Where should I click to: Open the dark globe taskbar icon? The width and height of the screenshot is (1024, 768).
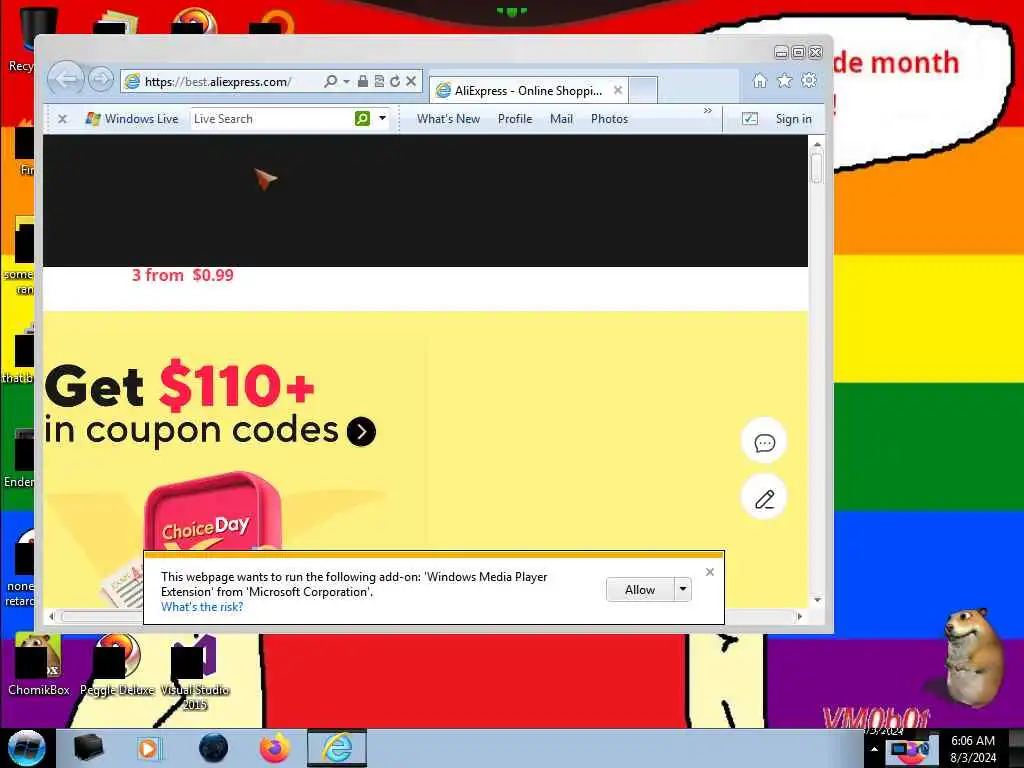point(213,748)
